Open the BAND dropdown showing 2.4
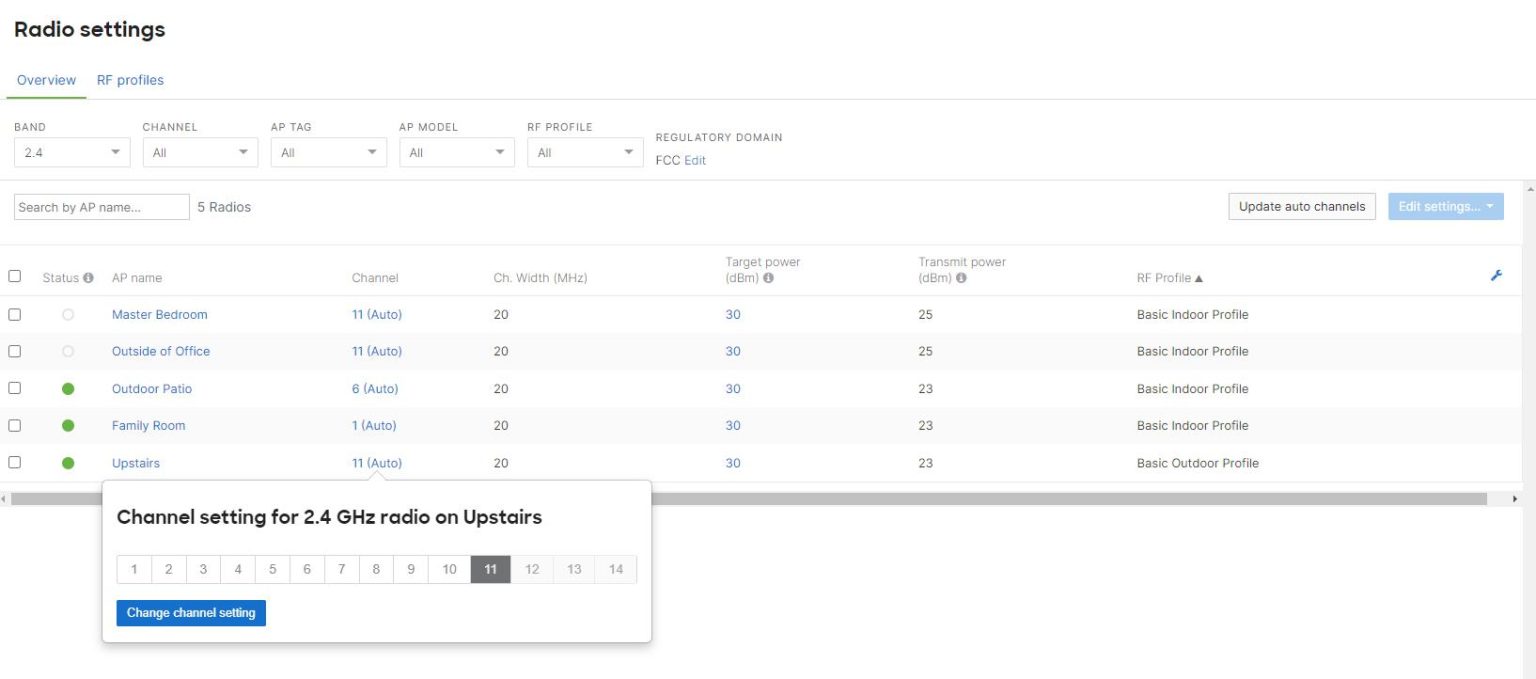 [71, 151]
